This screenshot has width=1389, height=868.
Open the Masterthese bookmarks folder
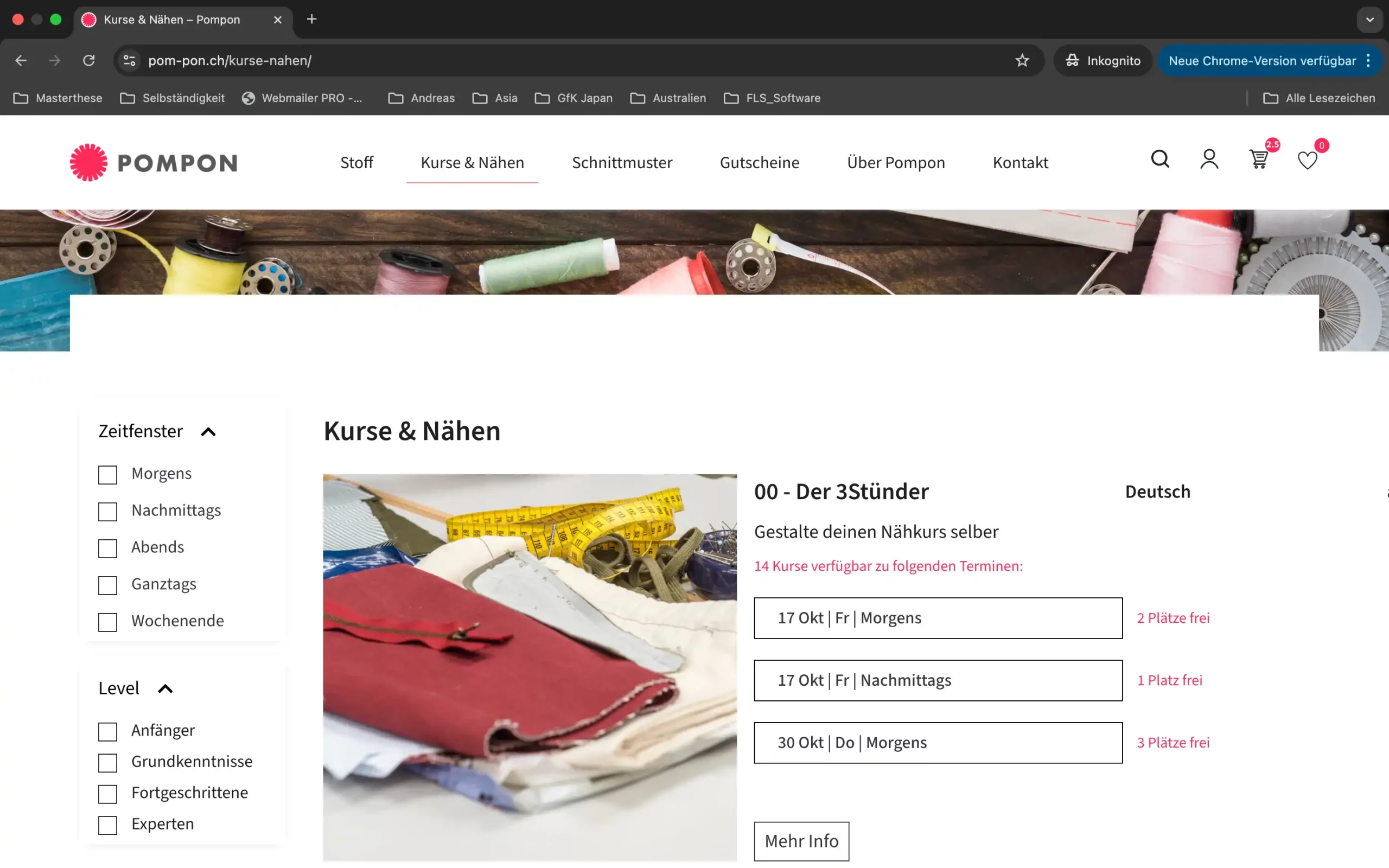click(x=58, y=98)
